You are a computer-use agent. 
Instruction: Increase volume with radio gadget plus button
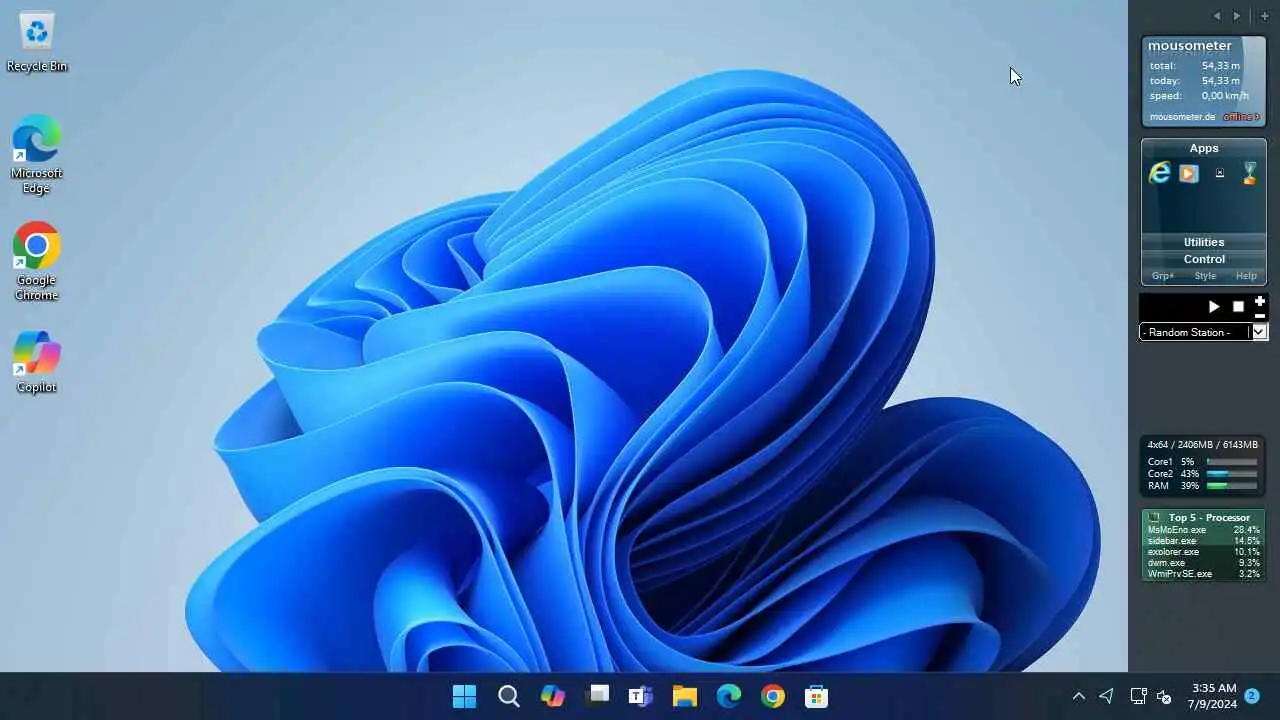1260,301
